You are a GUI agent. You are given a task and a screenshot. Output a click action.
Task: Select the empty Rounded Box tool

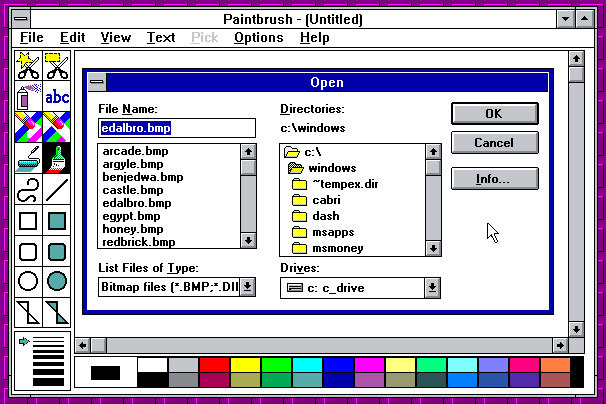pyautogui.click(x=29, y=252)
